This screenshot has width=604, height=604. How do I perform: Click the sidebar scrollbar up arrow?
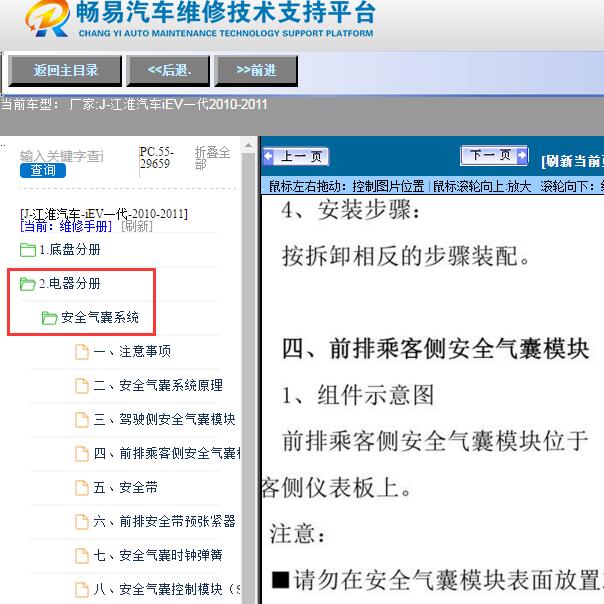click(248, 145)
